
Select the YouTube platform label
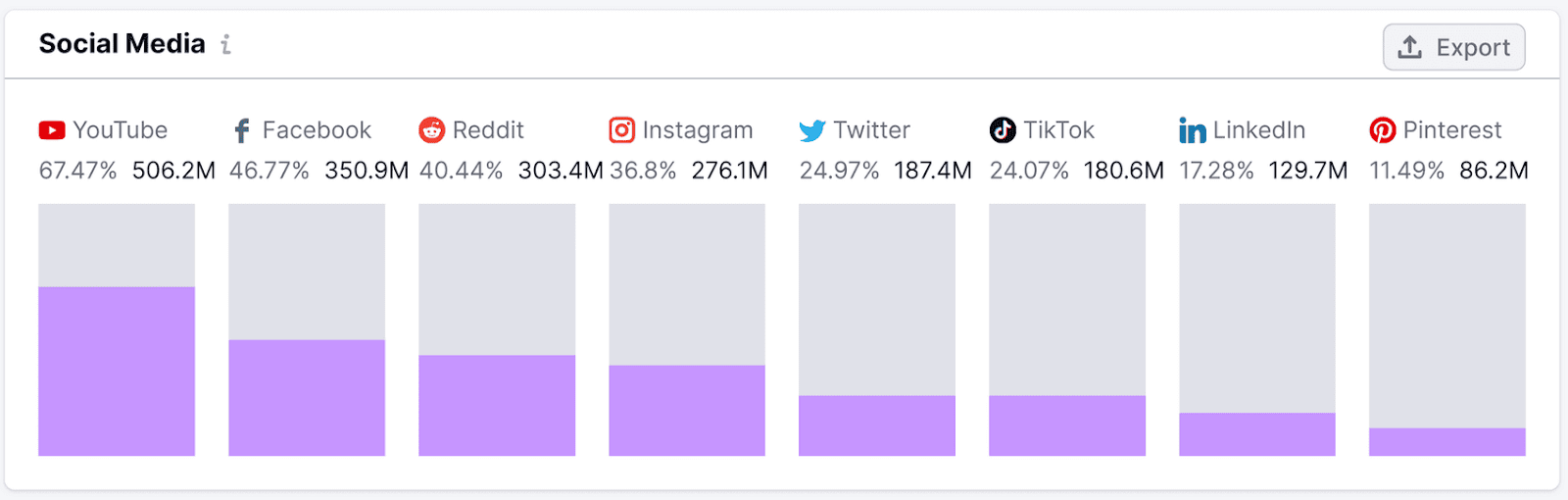pyautogui.click(x=120, y=130)
